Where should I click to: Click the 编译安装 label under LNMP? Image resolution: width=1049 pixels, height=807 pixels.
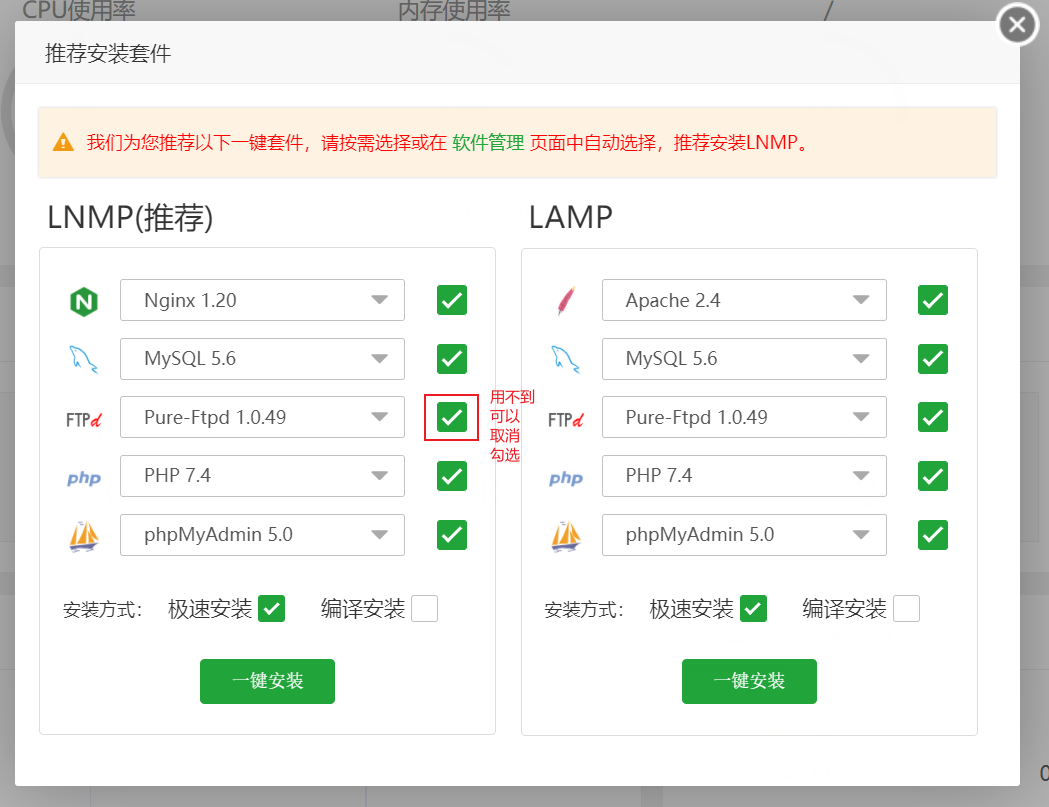[x=363, y=609]
